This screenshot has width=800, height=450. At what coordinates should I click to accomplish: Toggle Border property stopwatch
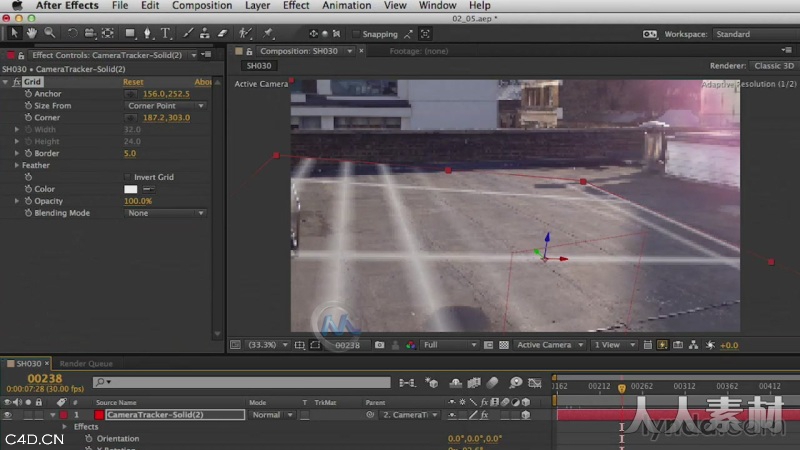pos(28,154)
